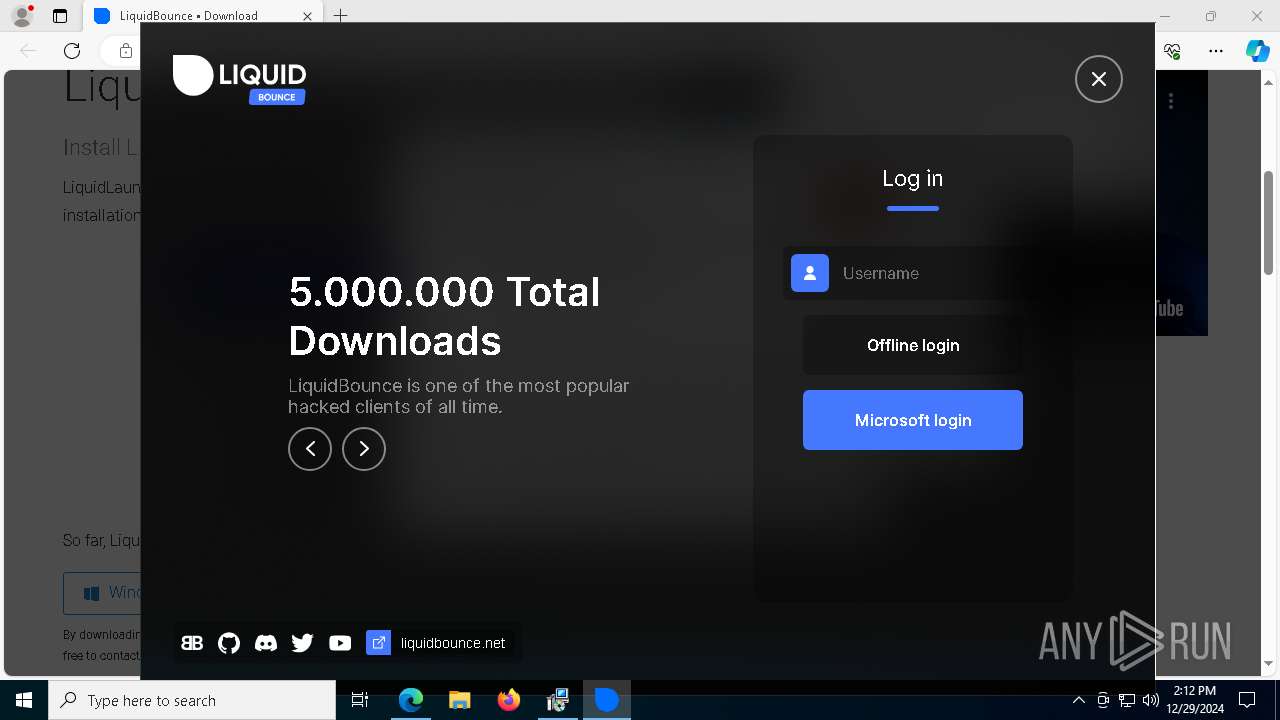
Task: Click the blue user icon beside Username
Action: [x=810, y=273]
